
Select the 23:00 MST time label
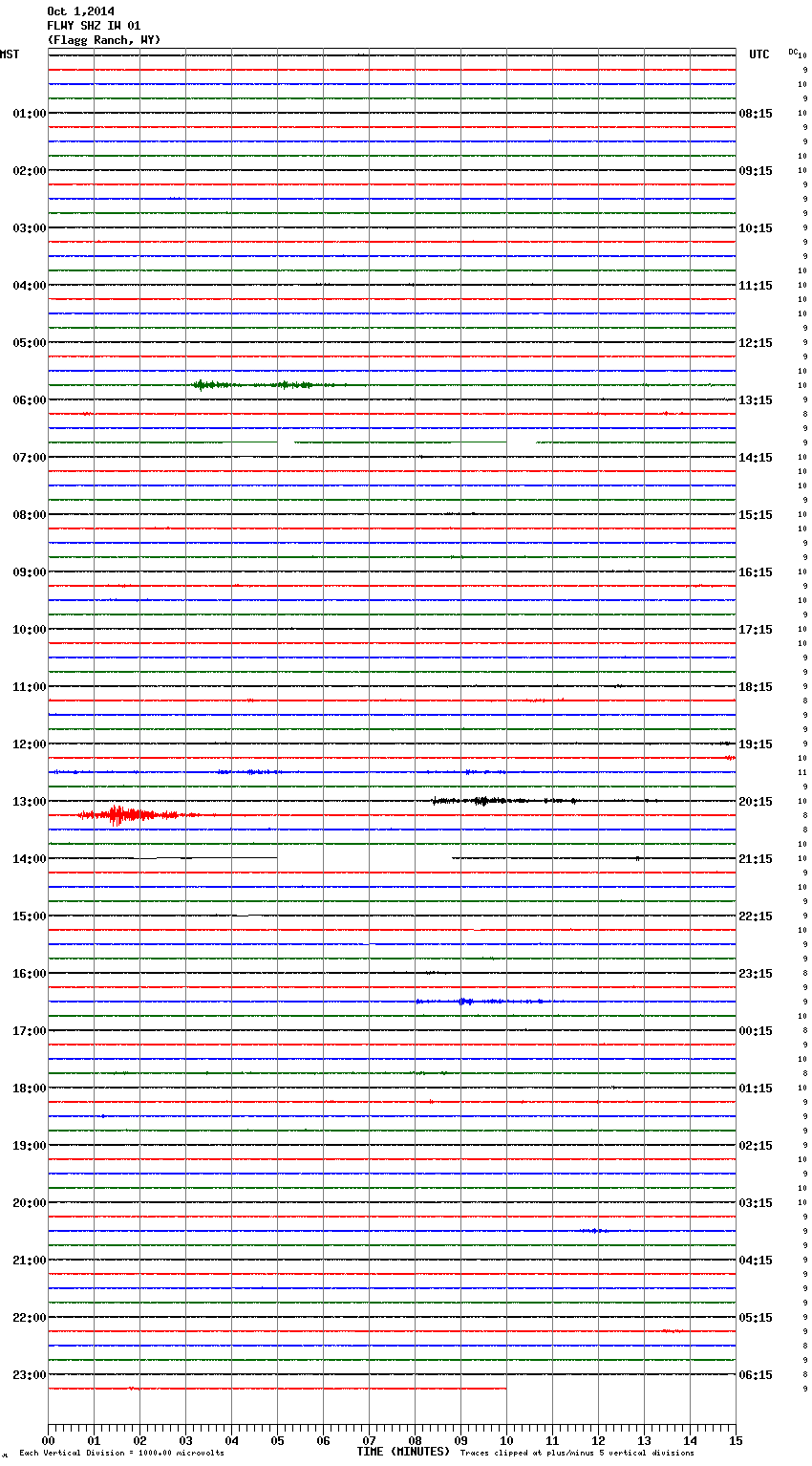(30, 1375)
